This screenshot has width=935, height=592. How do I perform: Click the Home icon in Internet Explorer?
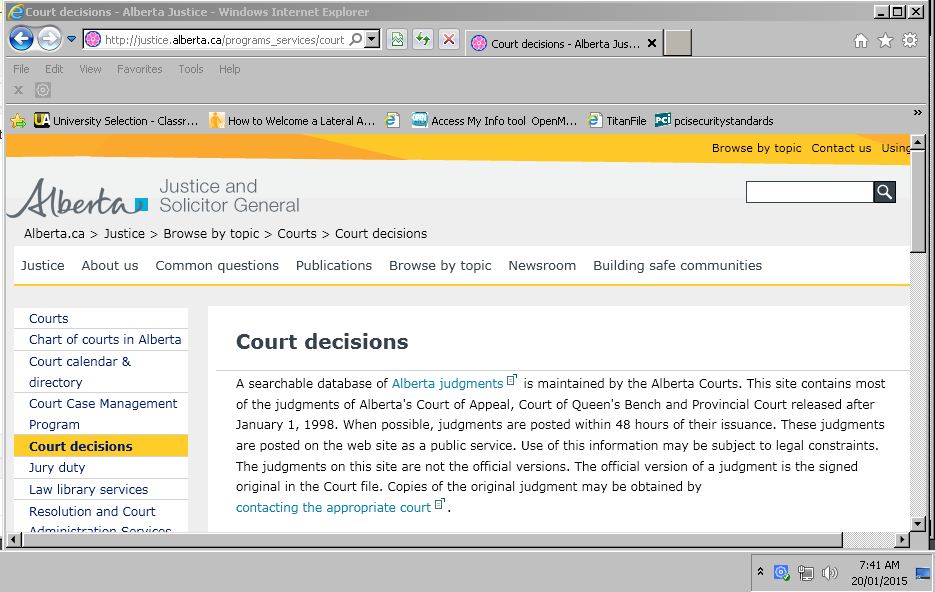pyautogui.click(x=860, y=40)
